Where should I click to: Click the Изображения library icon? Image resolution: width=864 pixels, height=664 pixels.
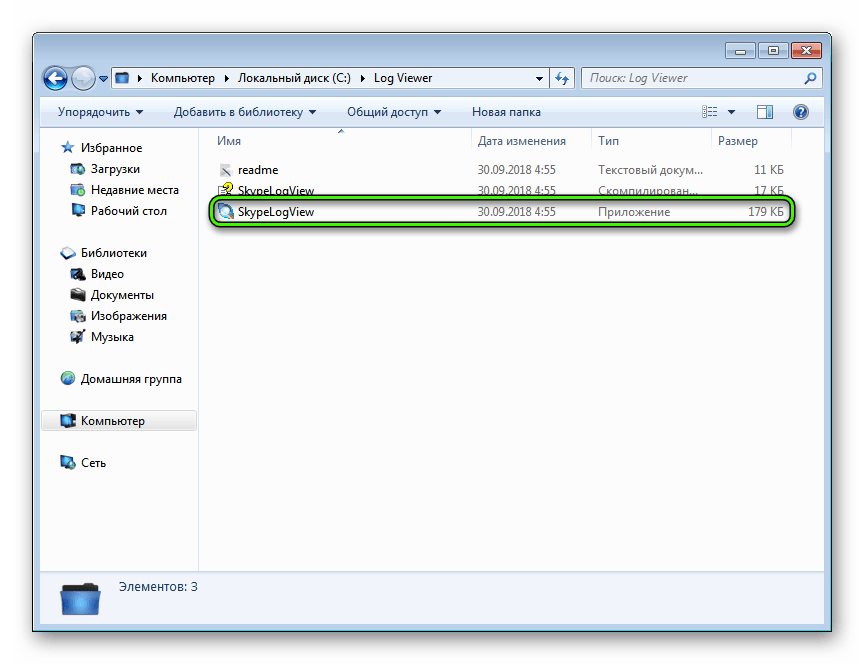[x=78, y=316]
